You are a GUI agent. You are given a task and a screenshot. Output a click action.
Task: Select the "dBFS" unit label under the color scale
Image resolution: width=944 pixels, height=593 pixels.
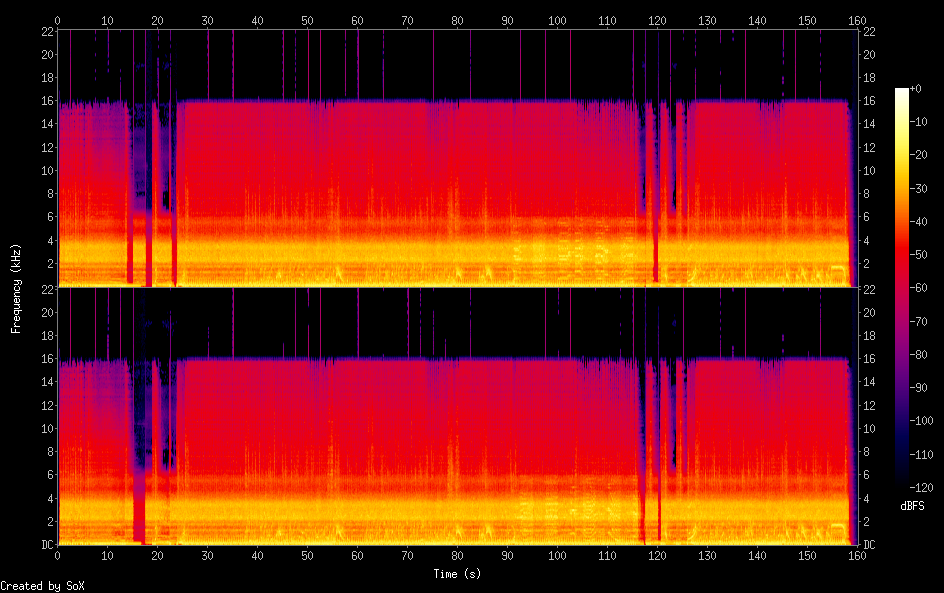912,506
